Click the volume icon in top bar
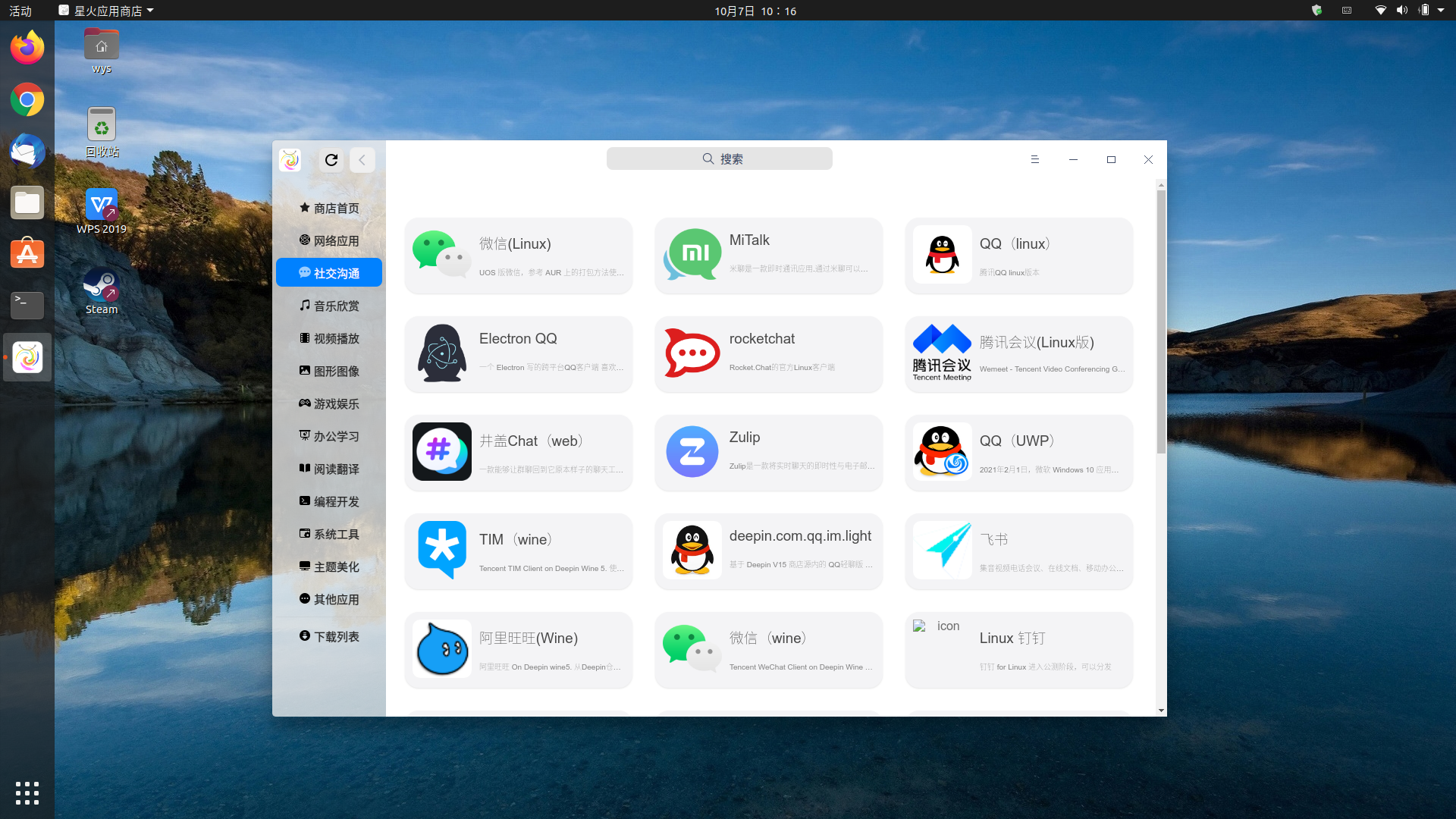Screen dimensions: 1456x819 tap(1402, 11)
